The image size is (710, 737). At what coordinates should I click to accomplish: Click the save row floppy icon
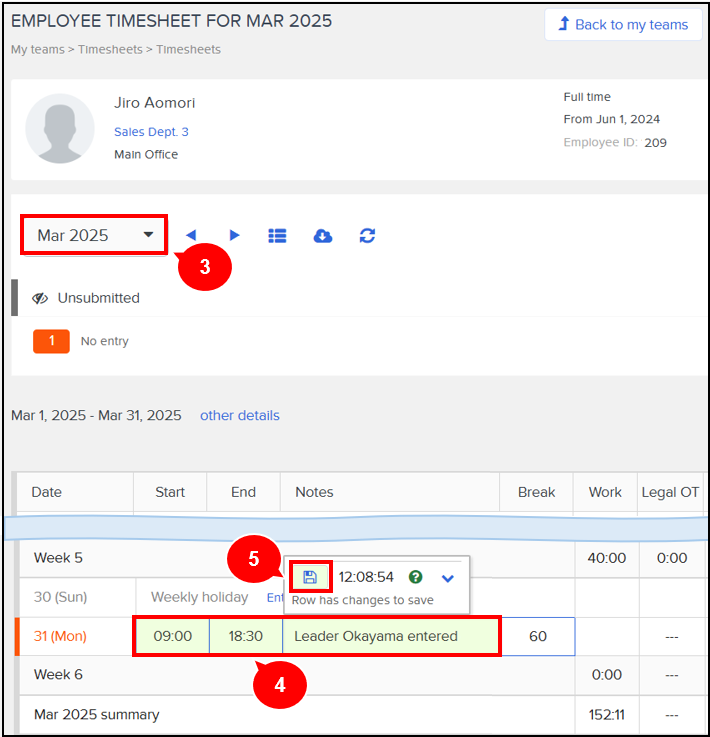(310, 577)
